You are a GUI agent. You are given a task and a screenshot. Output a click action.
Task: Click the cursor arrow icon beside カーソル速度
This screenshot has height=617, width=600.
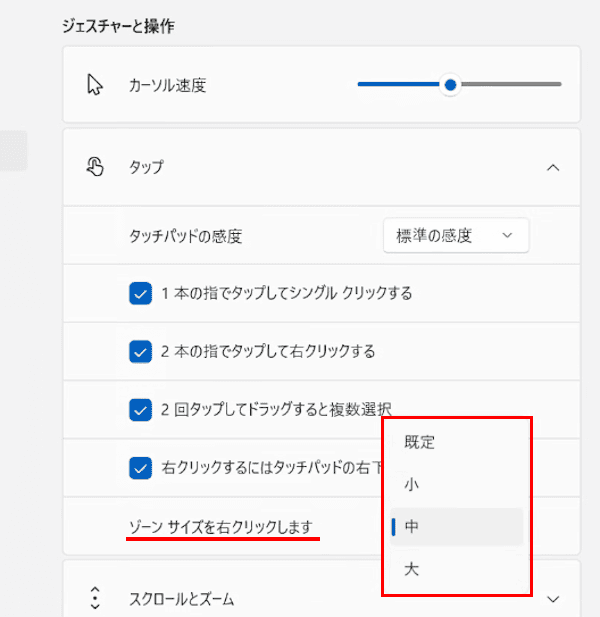click(95, 84)
